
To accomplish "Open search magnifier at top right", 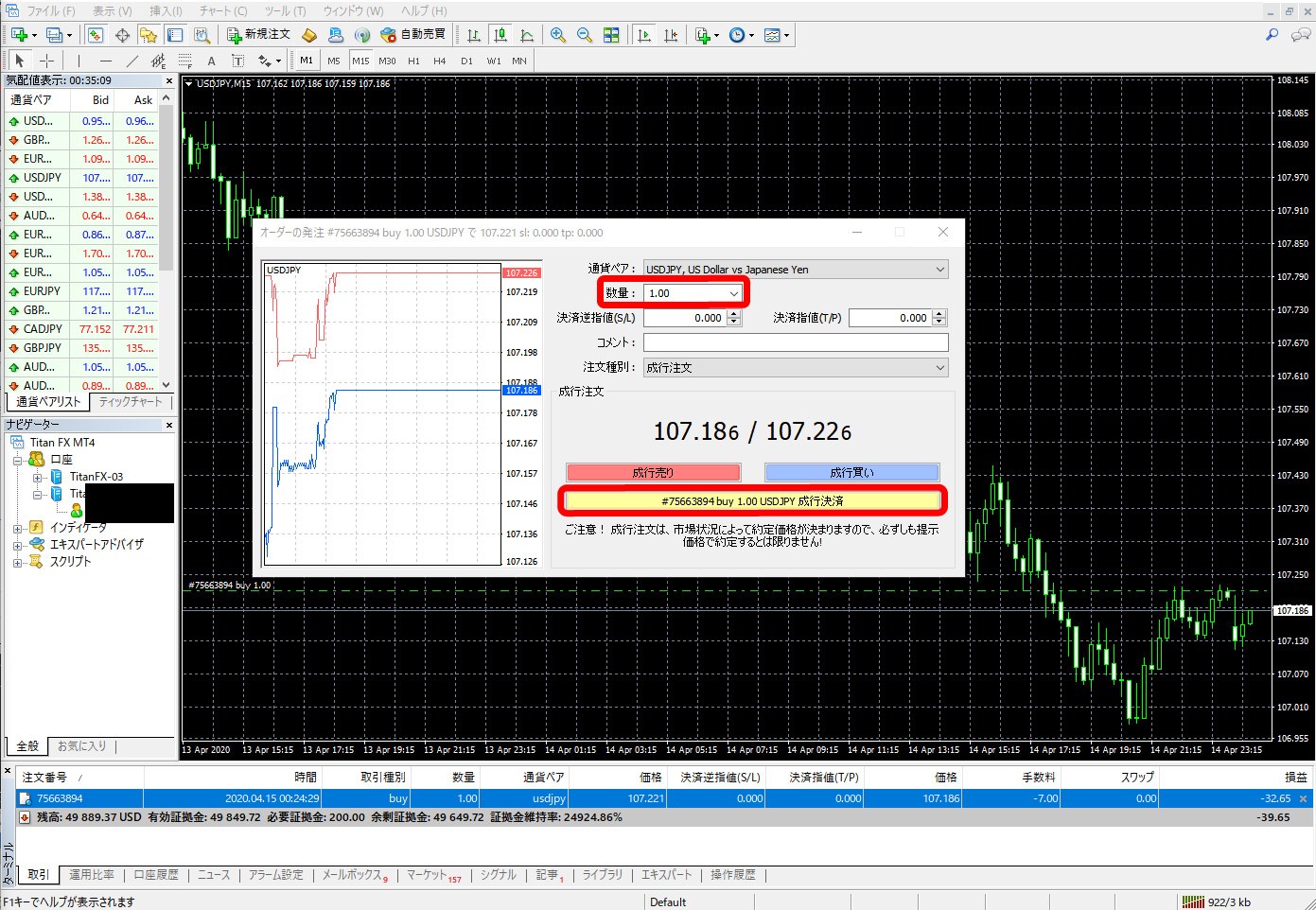I will point(1272,34).
